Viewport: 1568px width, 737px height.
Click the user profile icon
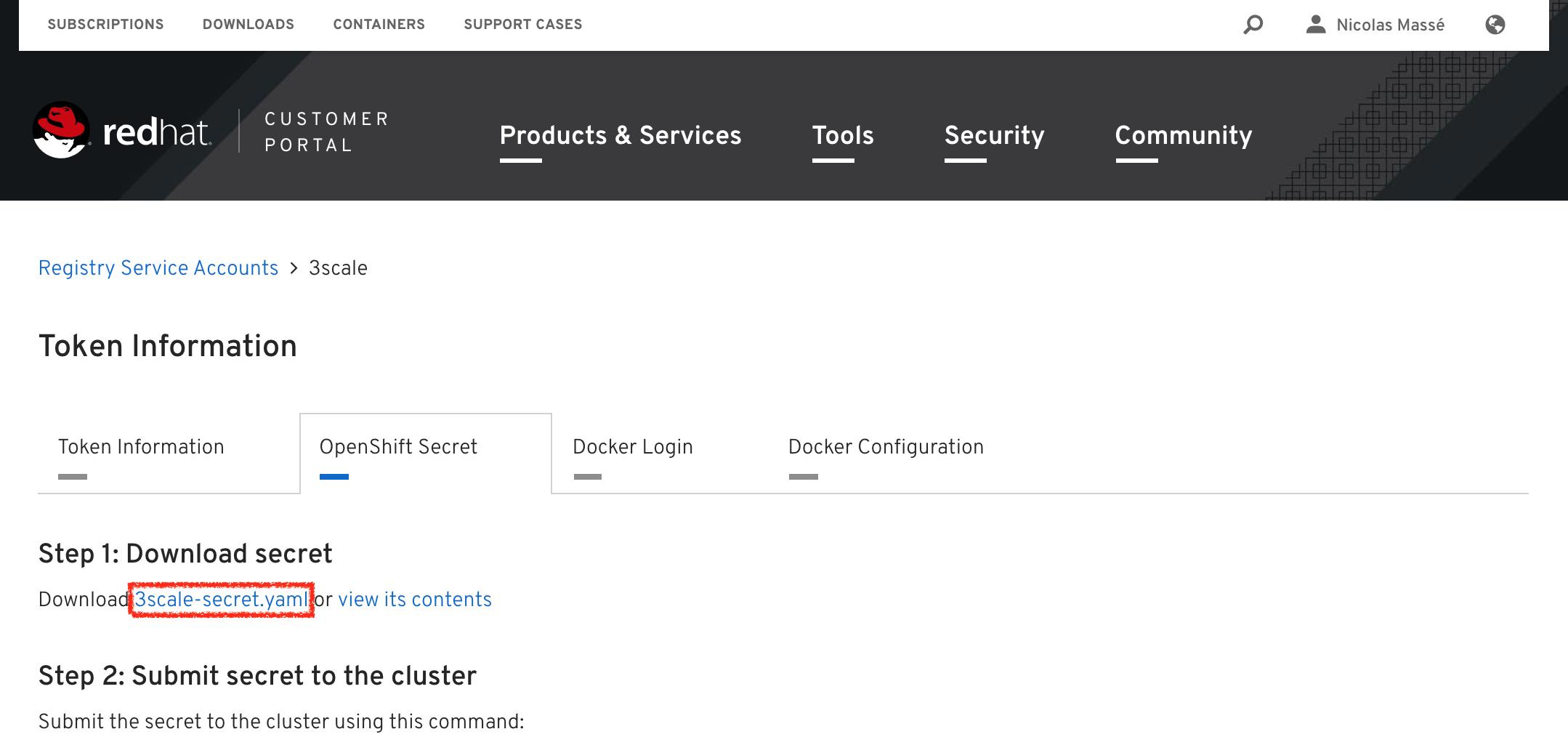click(1315, 25)
